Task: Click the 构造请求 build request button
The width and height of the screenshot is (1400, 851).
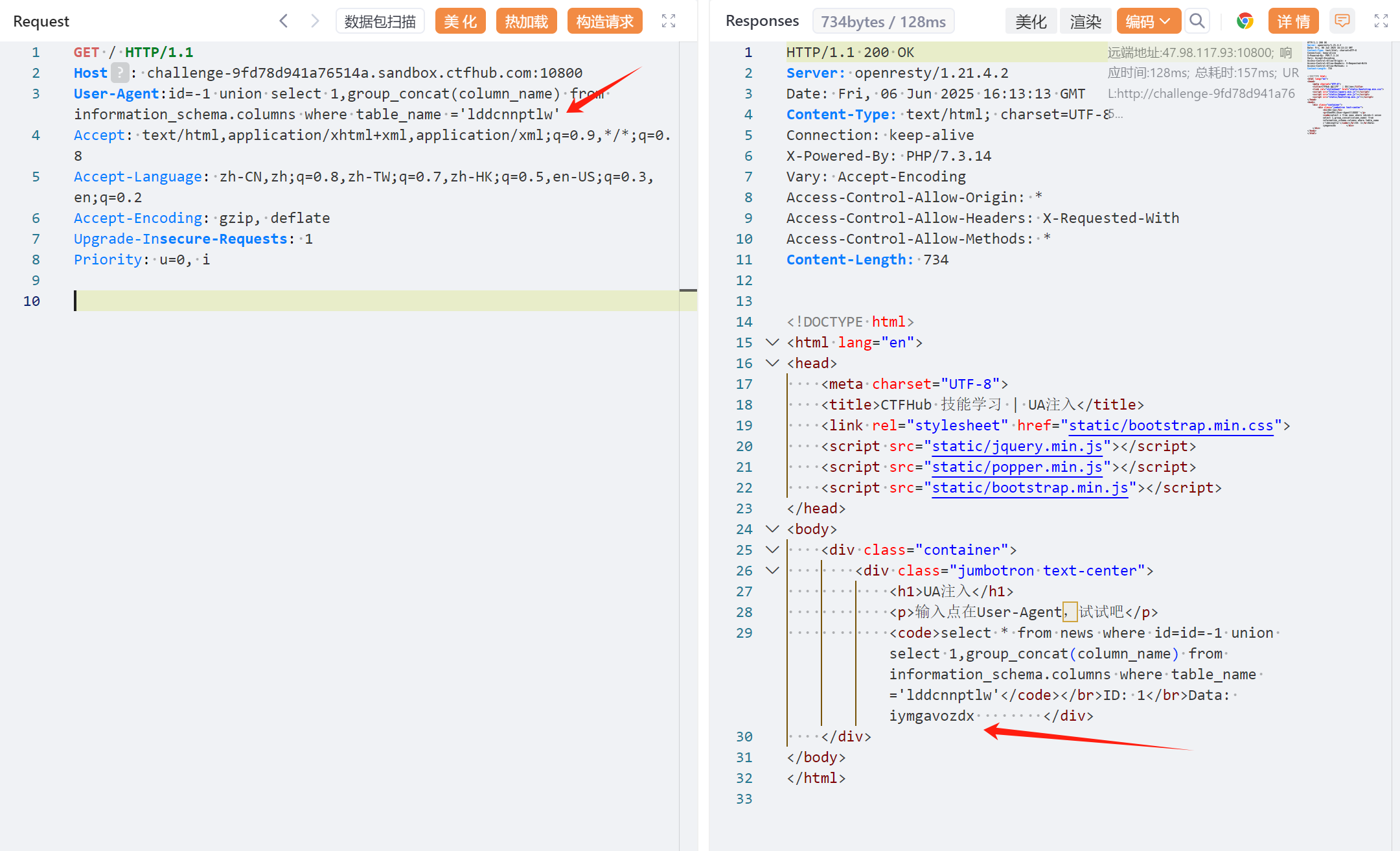Action: (x=604, y=21)
